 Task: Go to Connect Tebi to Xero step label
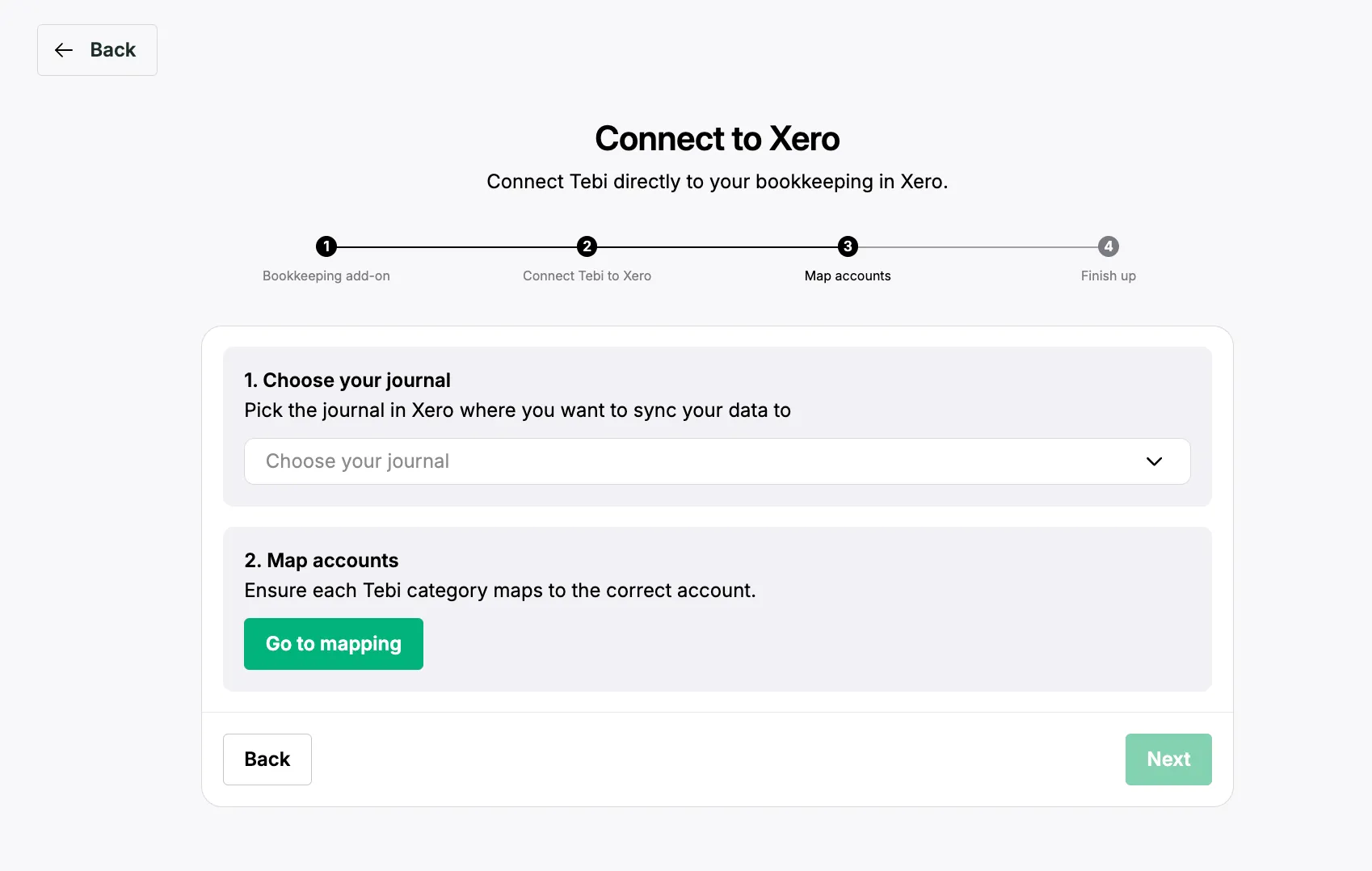coord(587,276)
